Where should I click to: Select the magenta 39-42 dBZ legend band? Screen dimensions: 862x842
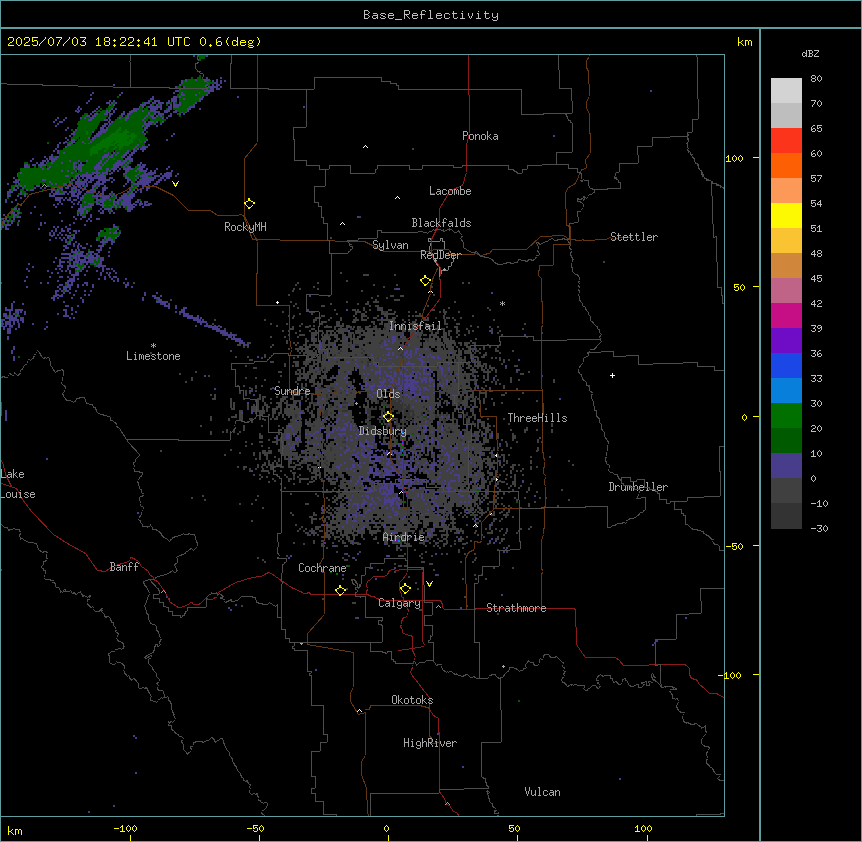point(786,315)
